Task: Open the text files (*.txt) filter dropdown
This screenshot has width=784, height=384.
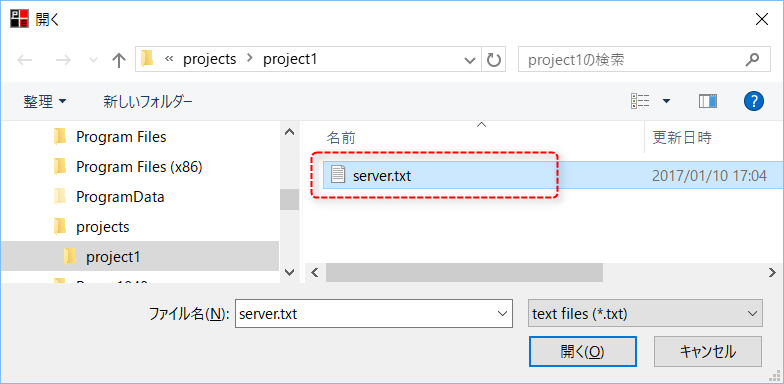Action: [x=645, y=314]
